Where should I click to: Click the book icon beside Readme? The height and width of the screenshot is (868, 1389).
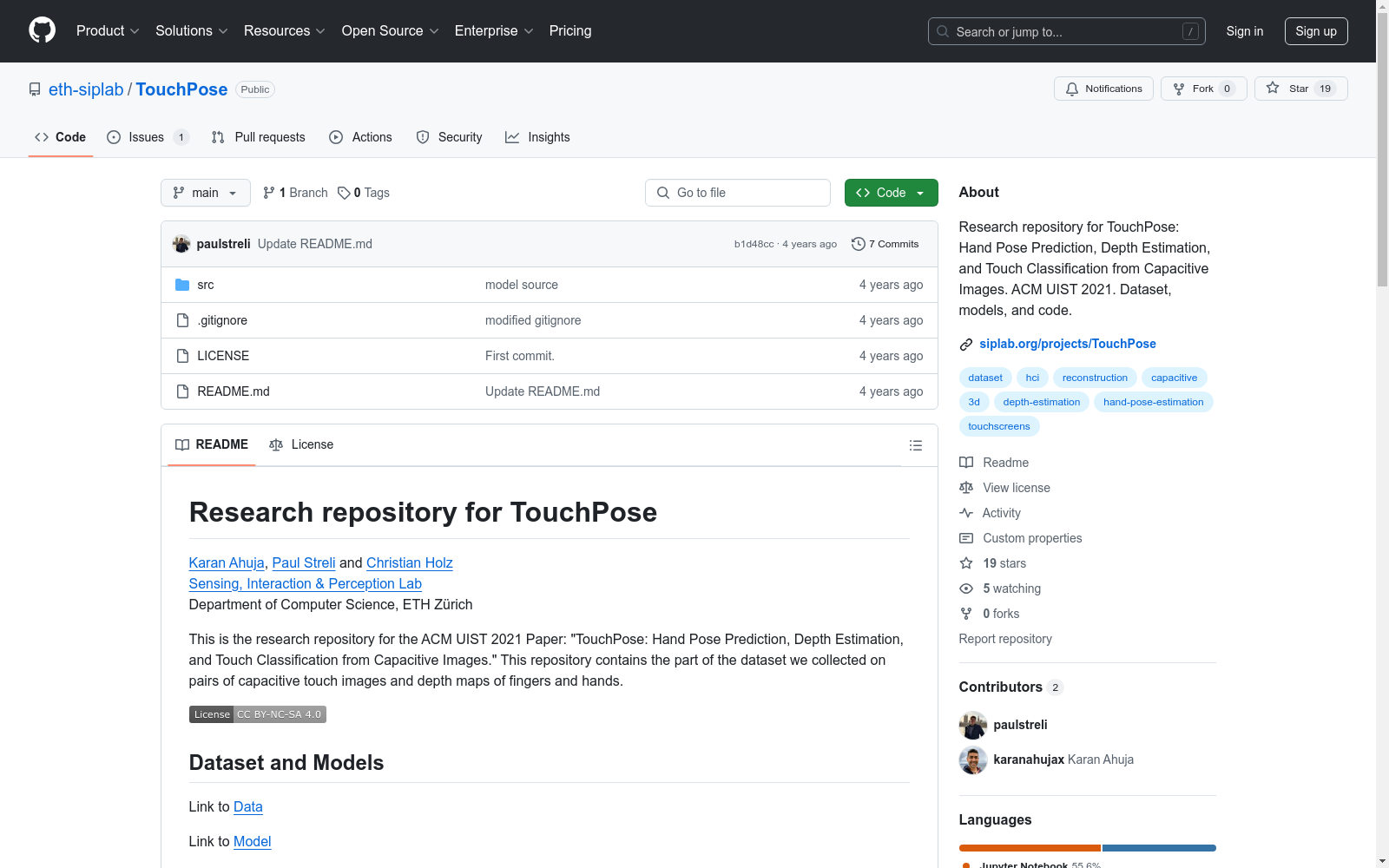point(966,463)
